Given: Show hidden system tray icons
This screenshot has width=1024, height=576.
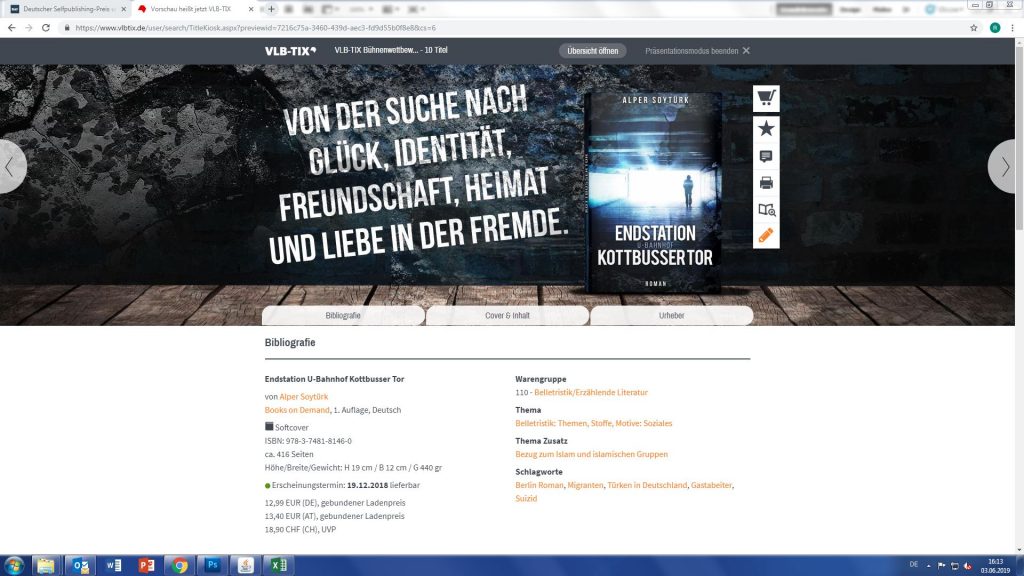Looking at the screenshot, I should [x=929, y=566].
